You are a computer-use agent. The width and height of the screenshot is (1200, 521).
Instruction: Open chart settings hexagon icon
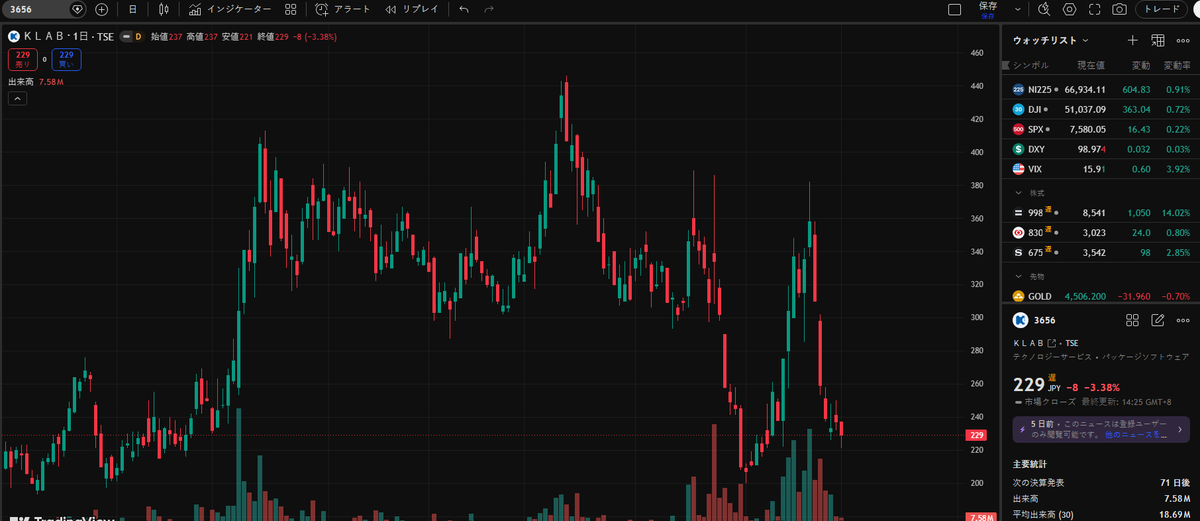[1069, 9]
